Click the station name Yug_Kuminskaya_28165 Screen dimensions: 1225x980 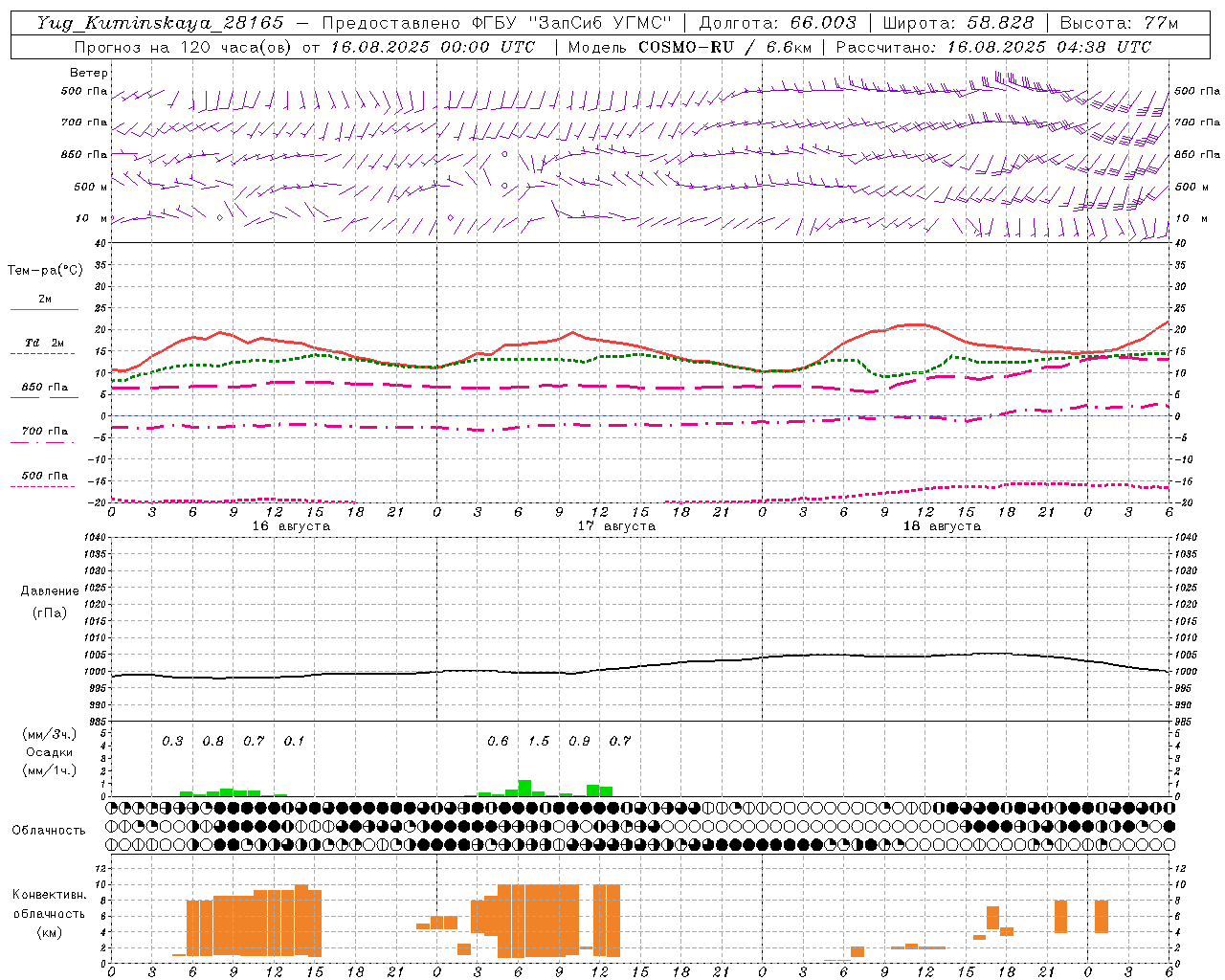(x=160, y=23)
